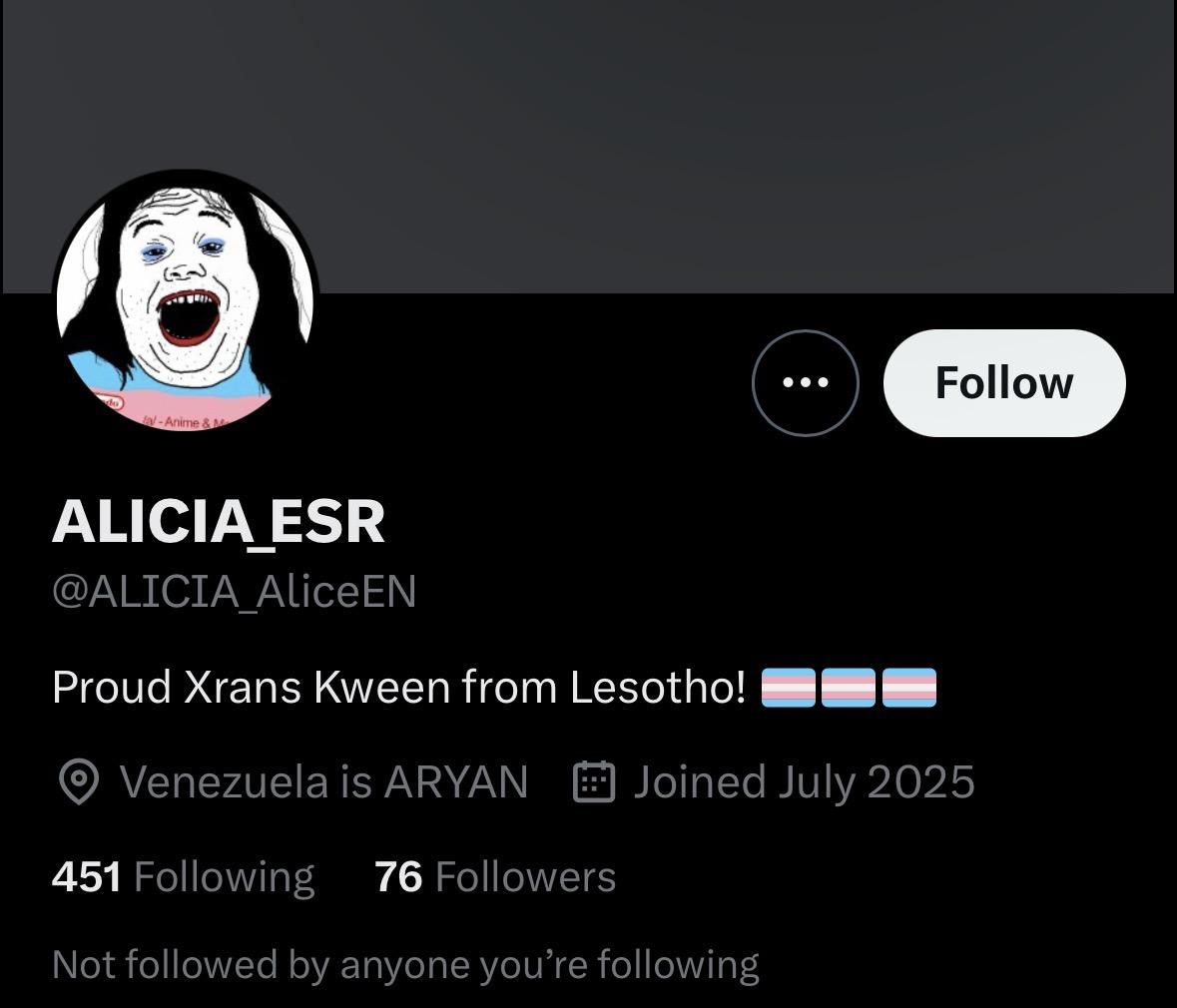This screenshot has width=1177, height=1008.
Task: Click the ALICIA_ESR display name
Action: pos(219,522)
